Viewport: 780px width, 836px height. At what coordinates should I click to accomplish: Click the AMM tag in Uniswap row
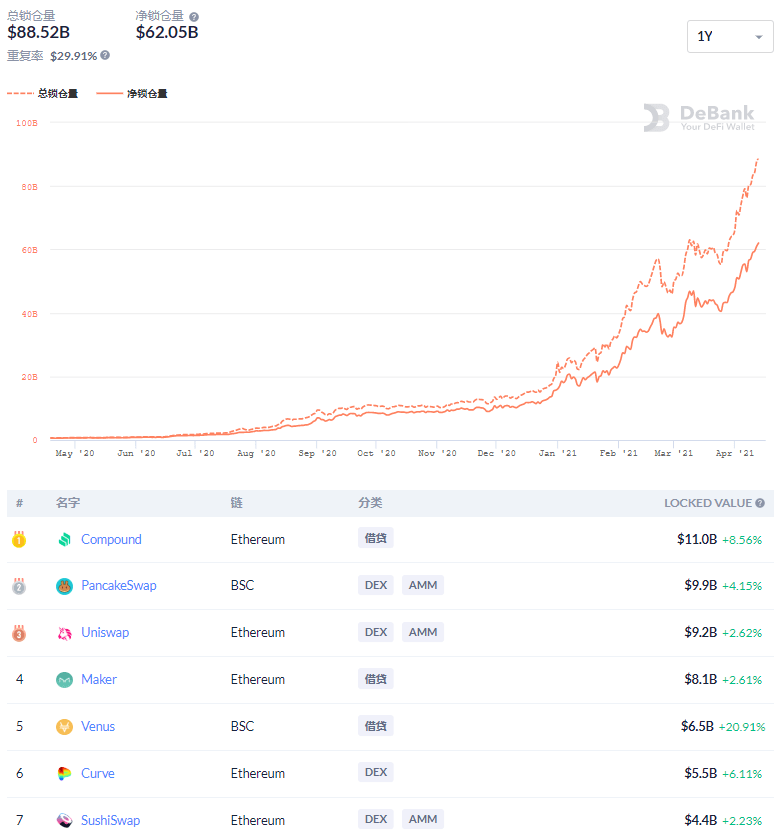pos(423,632)
